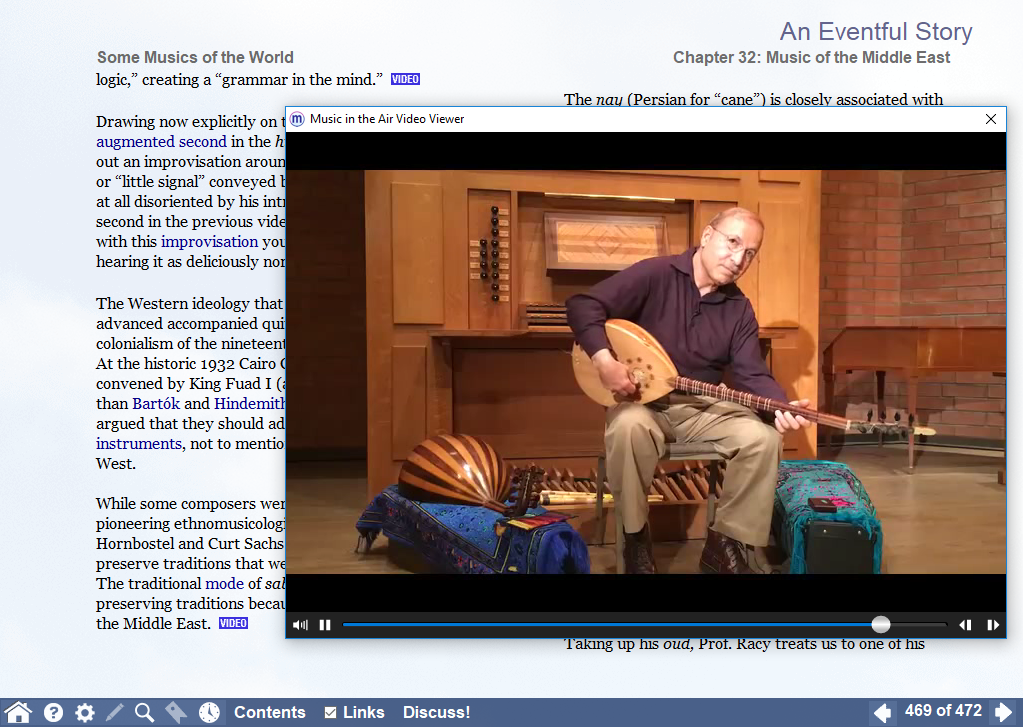Select the pencil annotation tool
The image size is (1023, 727).
click(x=115, y=712)
